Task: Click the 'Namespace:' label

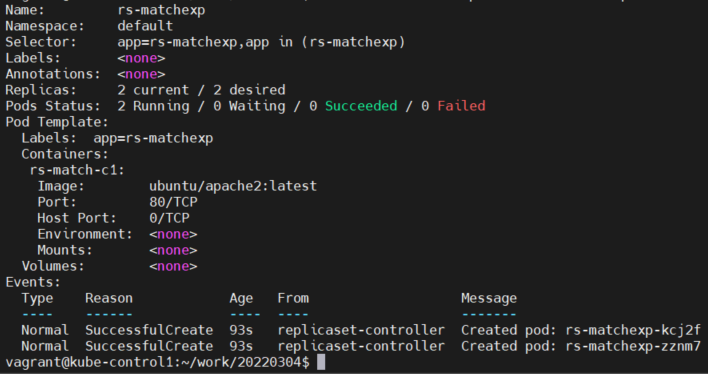Action: tap(45, 26)
